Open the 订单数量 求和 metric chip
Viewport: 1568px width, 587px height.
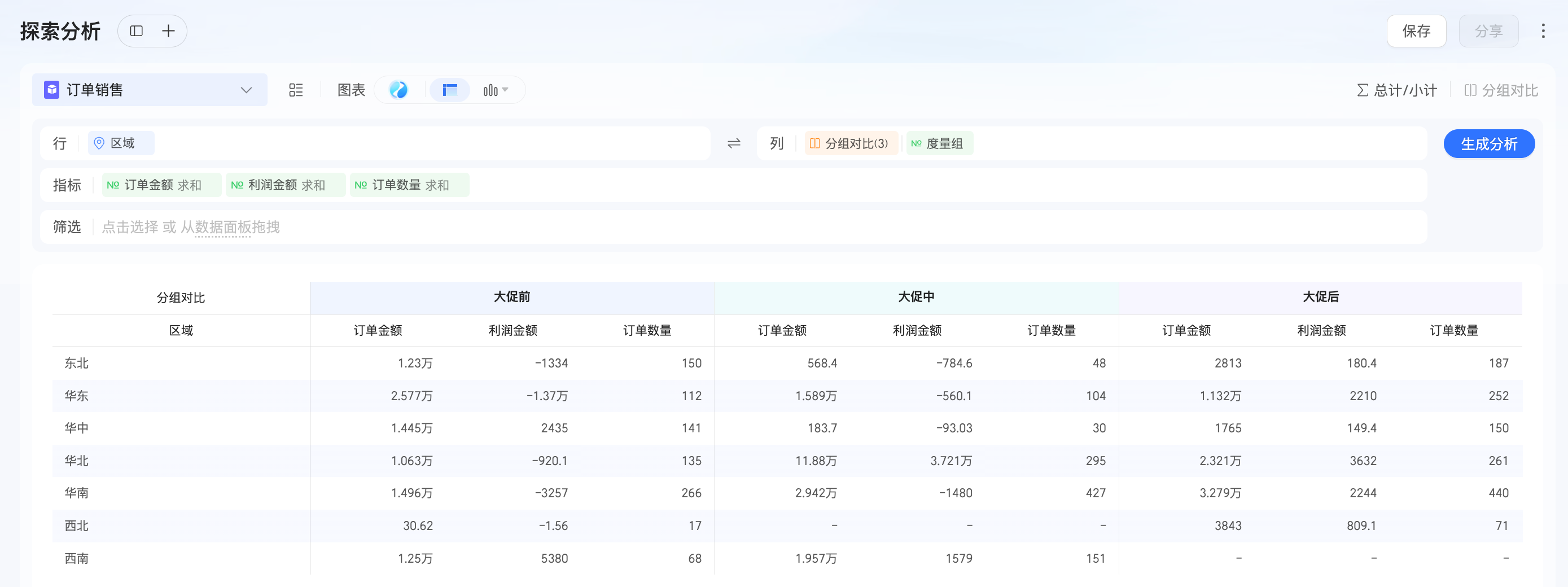point(409,185)
